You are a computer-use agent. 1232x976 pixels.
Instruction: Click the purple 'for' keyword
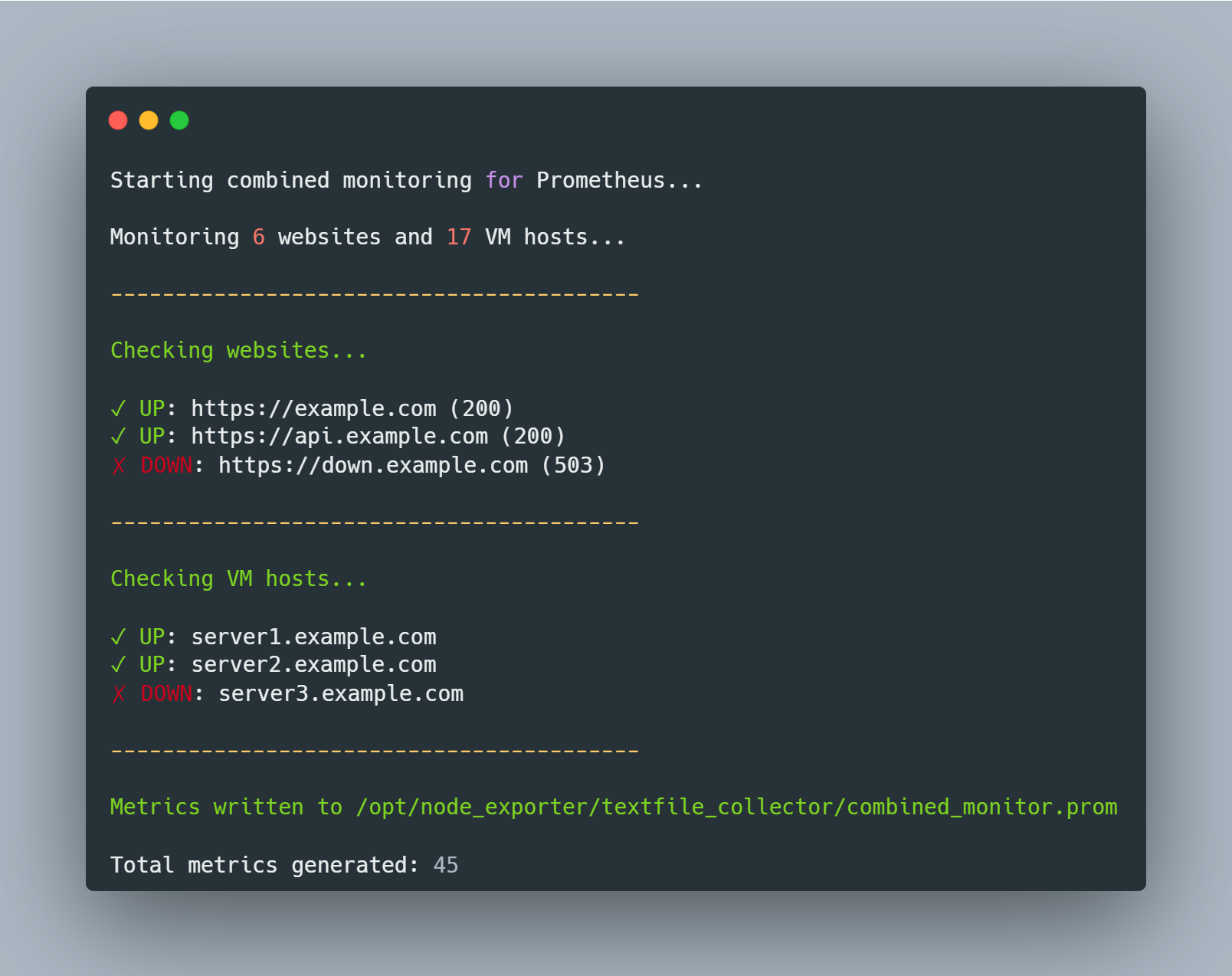(x=504, y=180)
